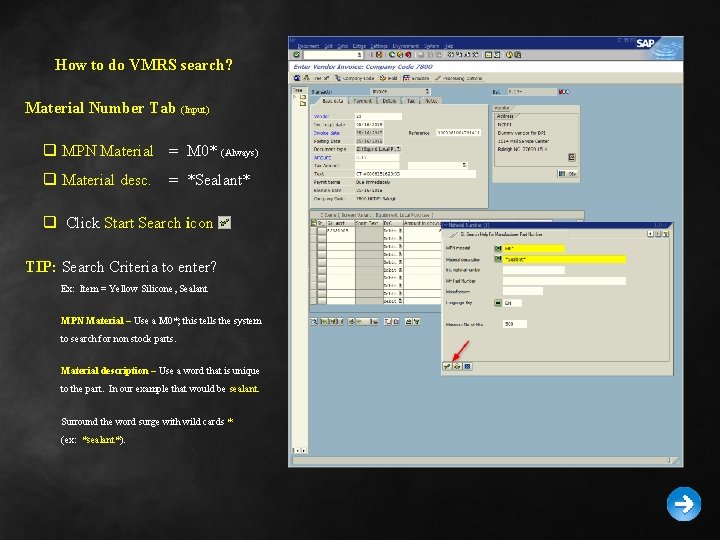Switch to the Tax tab
This screenshot has width=720, height=540.
411,101
